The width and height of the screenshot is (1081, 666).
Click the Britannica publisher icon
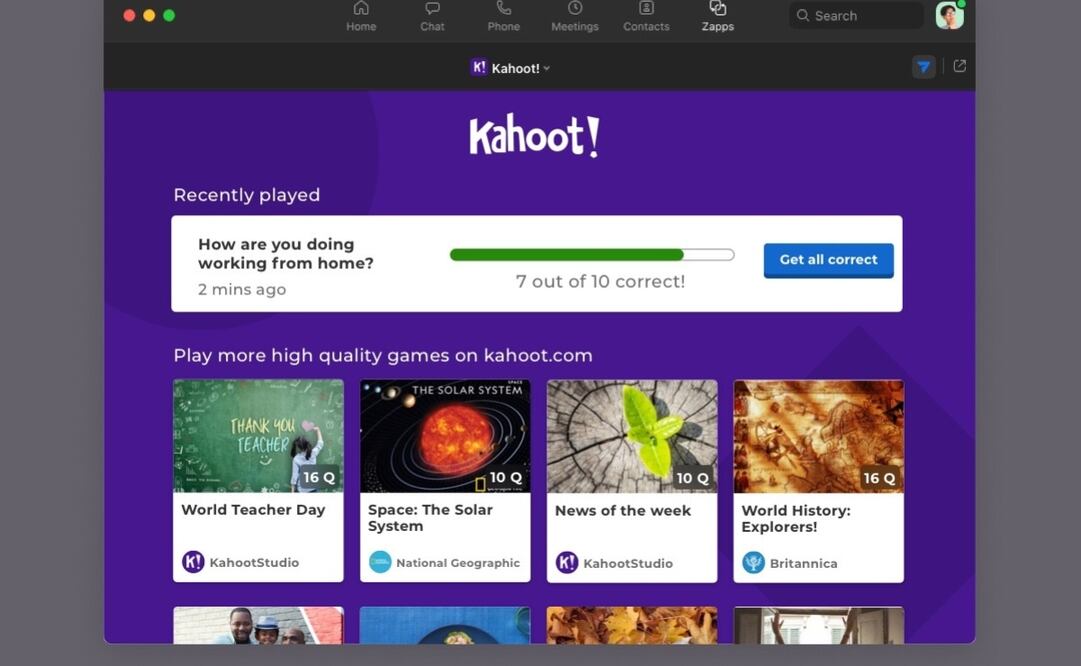(x=753, y=563)
